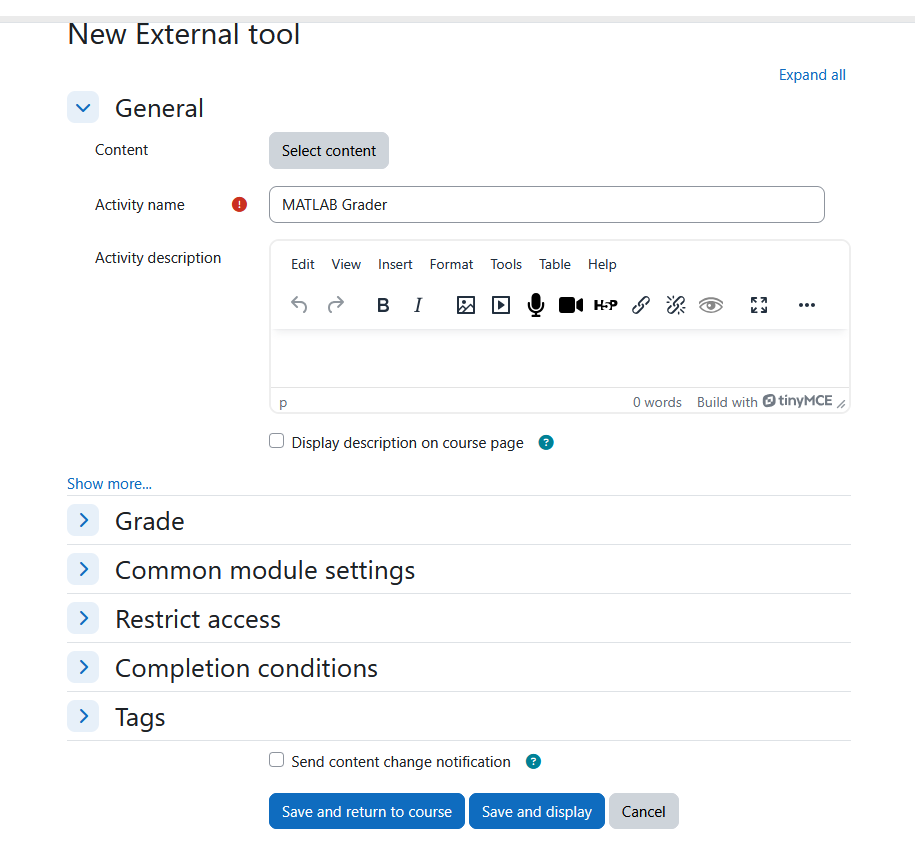Expand the Restrict access section
This screenshot has height=841, width=915.
83,618
